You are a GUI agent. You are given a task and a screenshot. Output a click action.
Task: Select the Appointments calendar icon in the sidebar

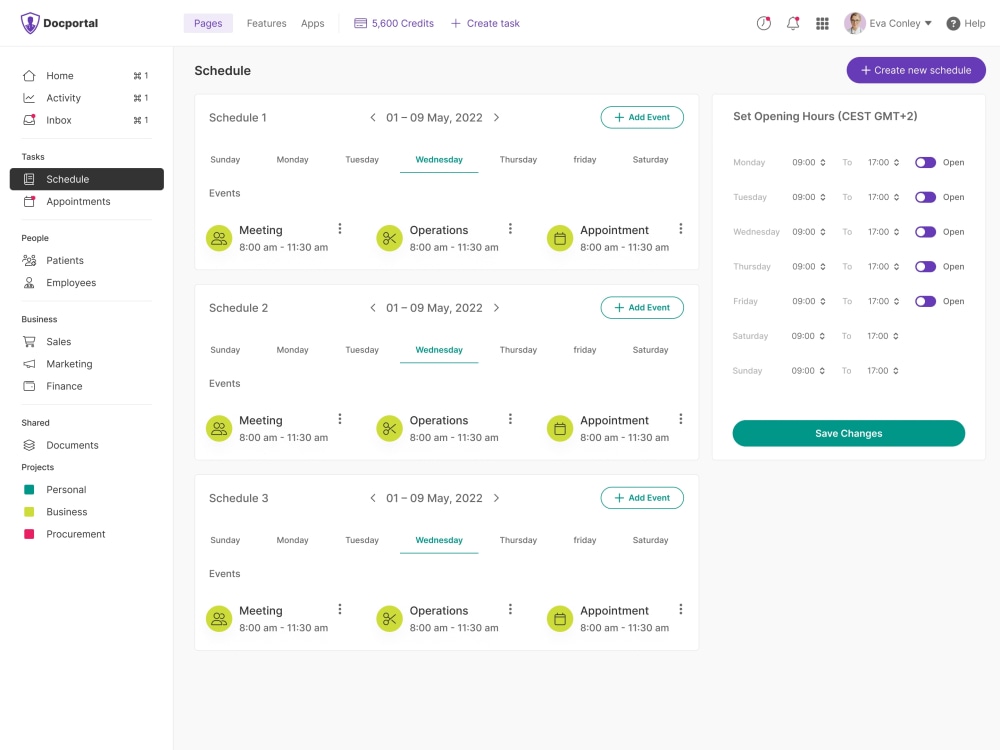(28, 201)
